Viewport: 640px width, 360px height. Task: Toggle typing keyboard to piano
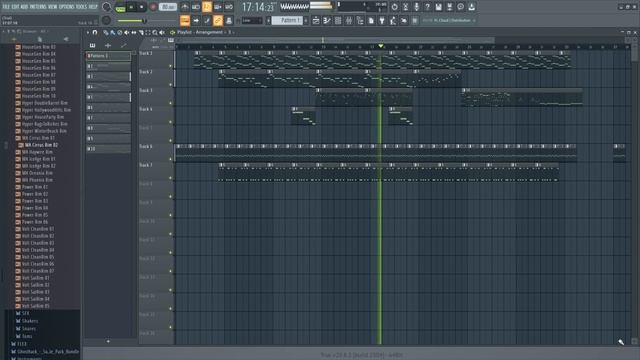pos(185,20)
